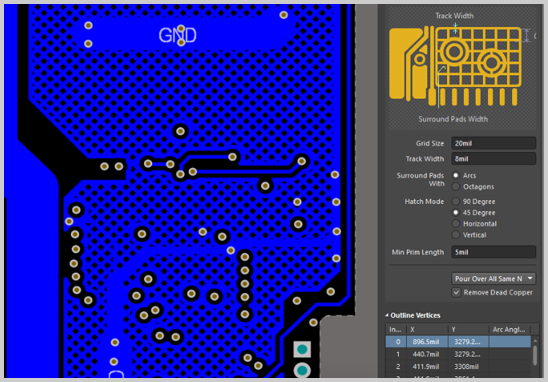Select 45 Degree hatch mode
Viewport: 548px width, 382px height.
coord(456,212)
